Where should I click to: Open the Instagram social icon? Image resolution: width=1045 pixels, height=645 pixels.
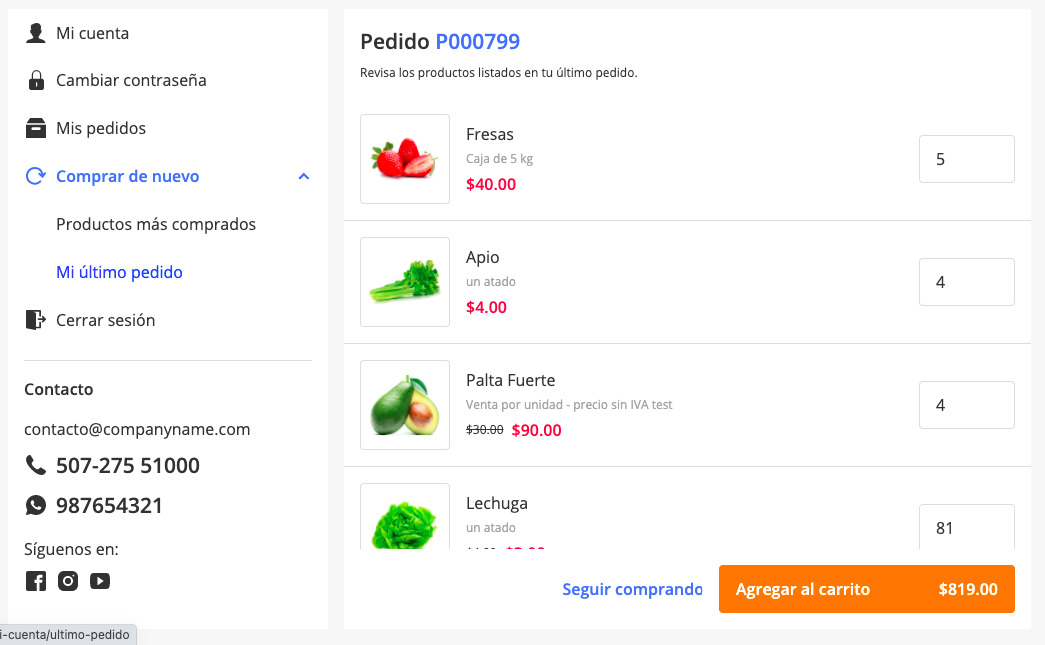(68, 581)
